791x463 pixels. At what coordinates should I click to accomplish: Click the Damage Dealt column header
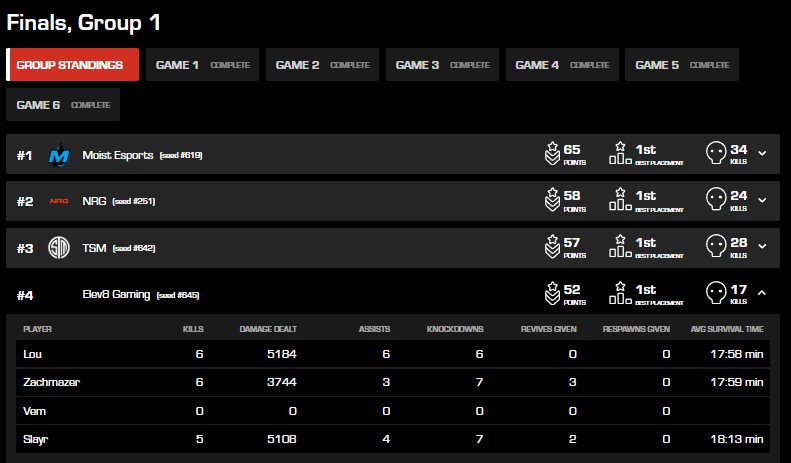pyautogui.click(x=268, y=329)
